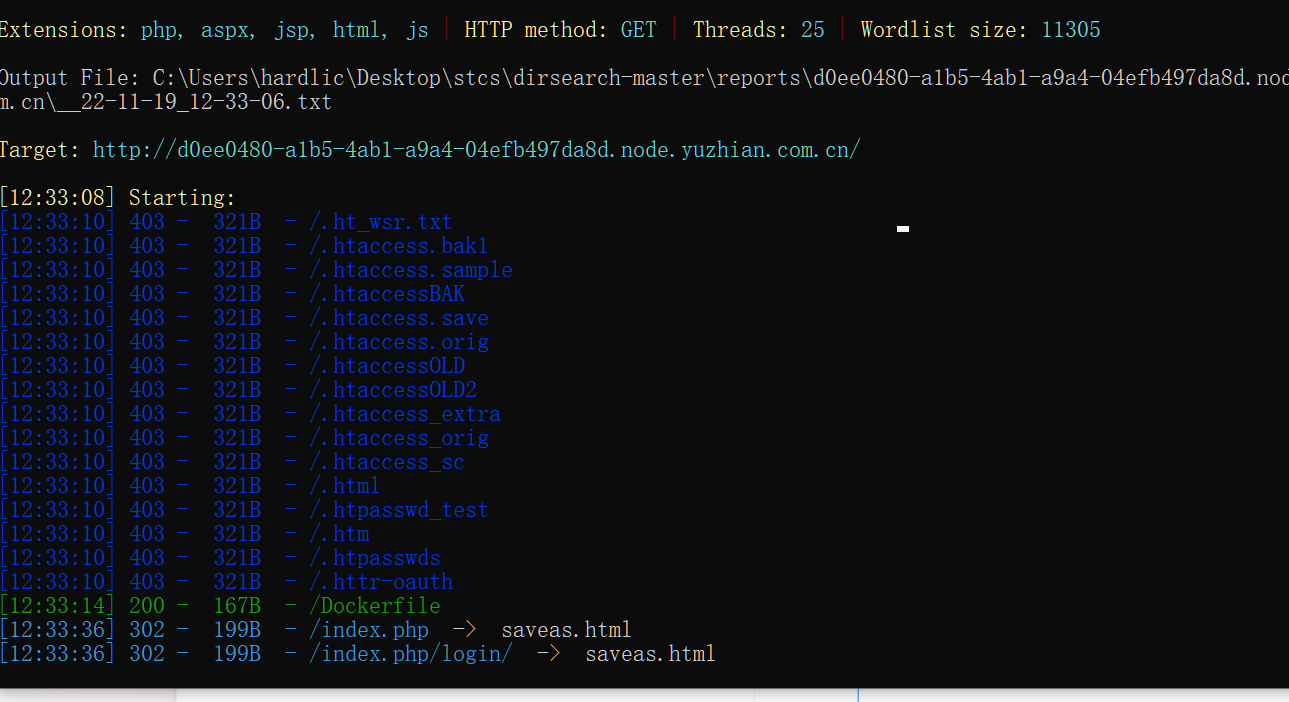Image resolution: width=1289 pixels, height=702 pixels.
Task: Click the white terminal cursor block
Action: (903, 229)
